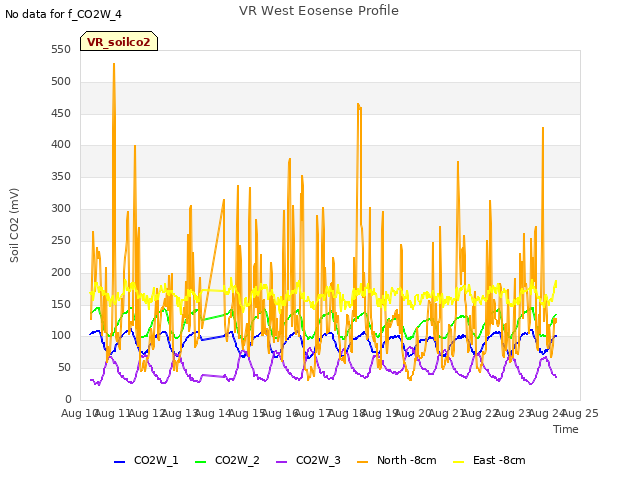Click the blue CO2W_1 legend swatch
The image size is (640, 480).
tap(119, 462)
